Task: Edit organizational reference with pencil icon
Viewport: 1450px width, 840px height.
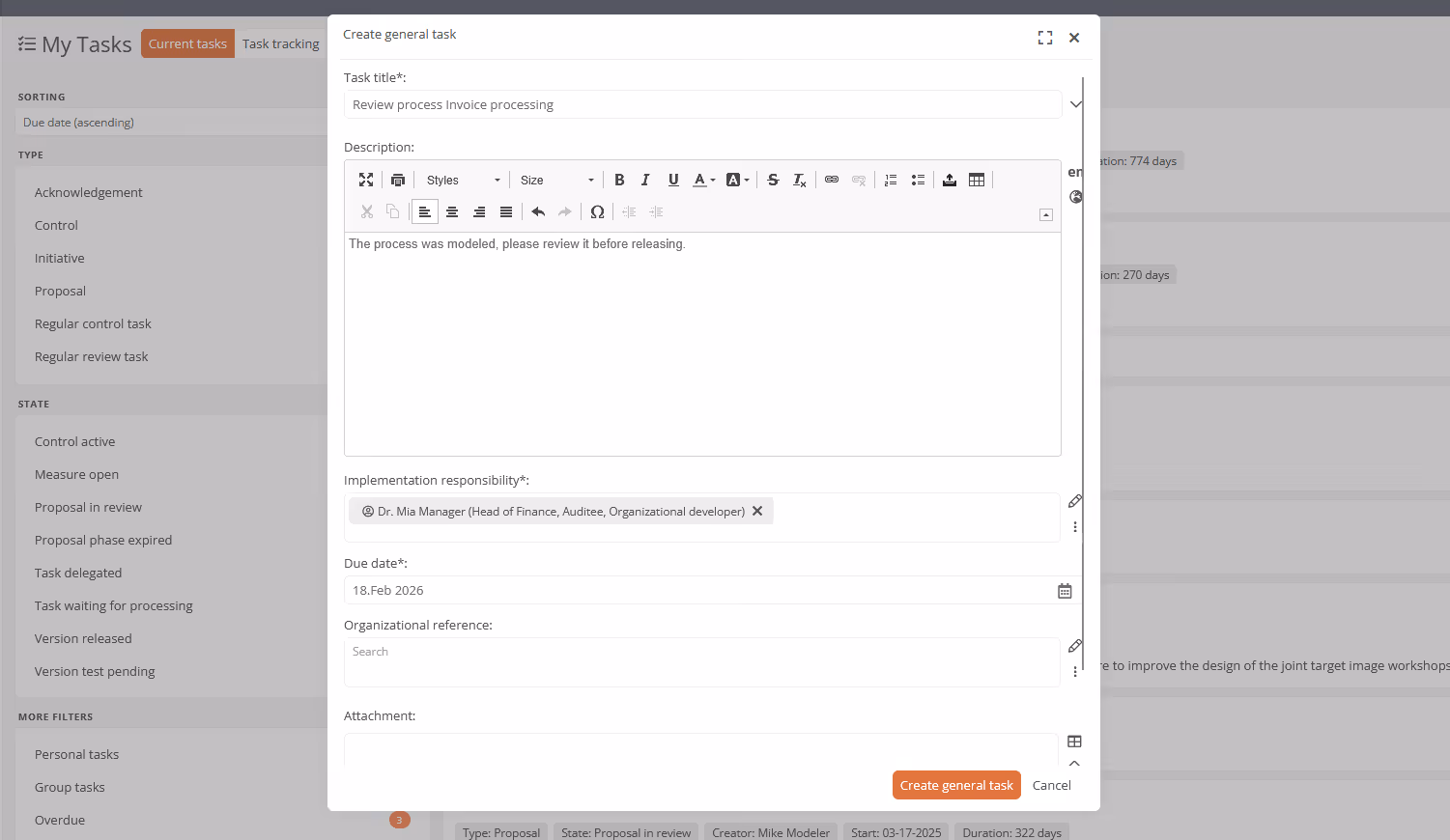Action: 1075,646
